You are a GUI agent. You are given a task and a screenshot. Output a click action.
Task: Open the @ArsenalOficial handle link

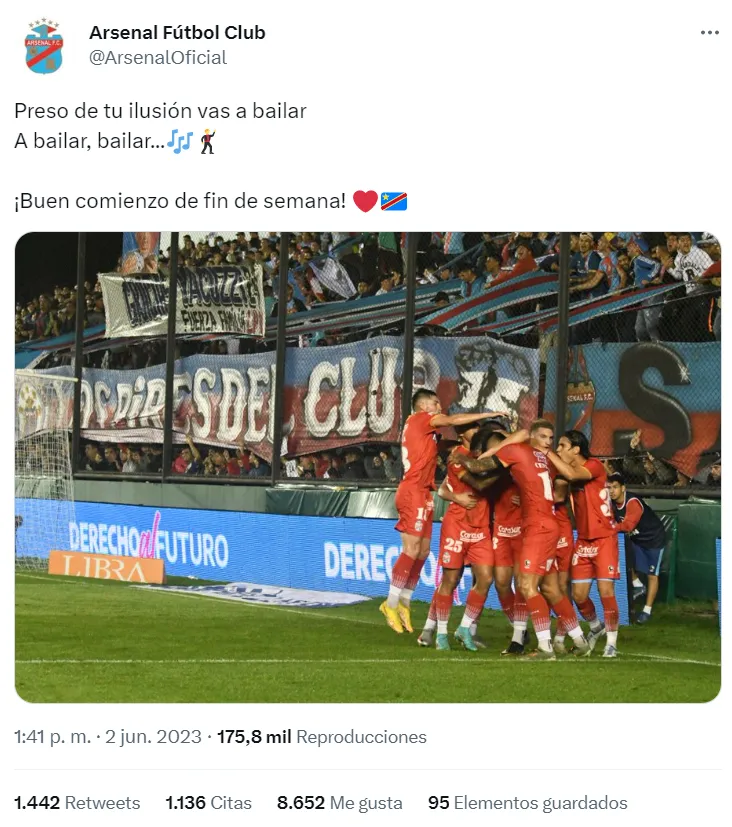(x=158, y=57)
